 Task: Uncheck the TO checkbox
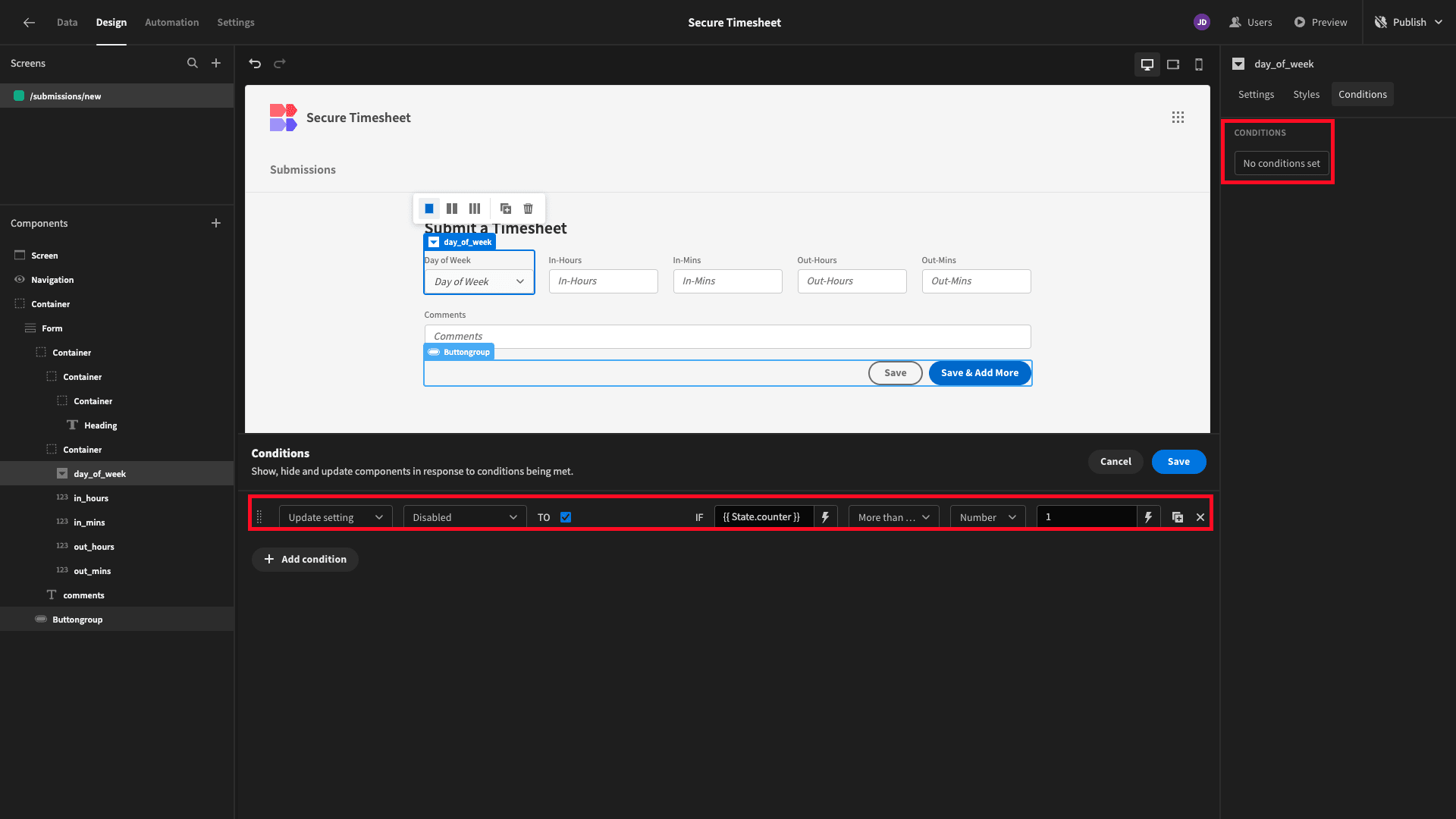pyautogui.click(x=566, y=517)
